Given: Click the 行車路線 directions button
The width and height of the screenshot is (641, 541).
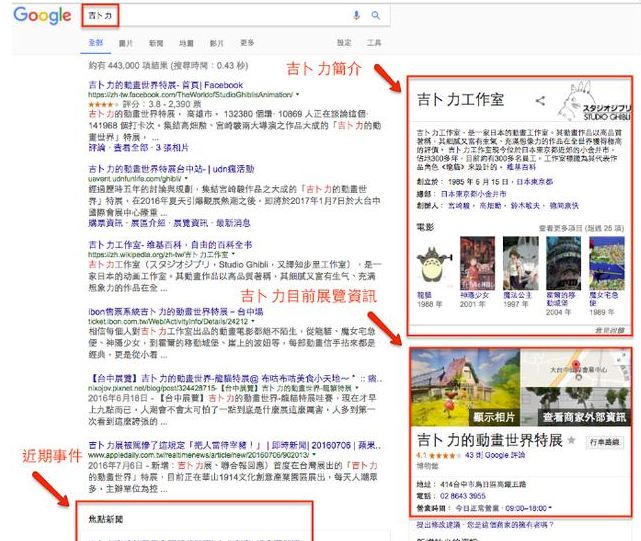Looking at the screenshot, I should coord(605,442).
